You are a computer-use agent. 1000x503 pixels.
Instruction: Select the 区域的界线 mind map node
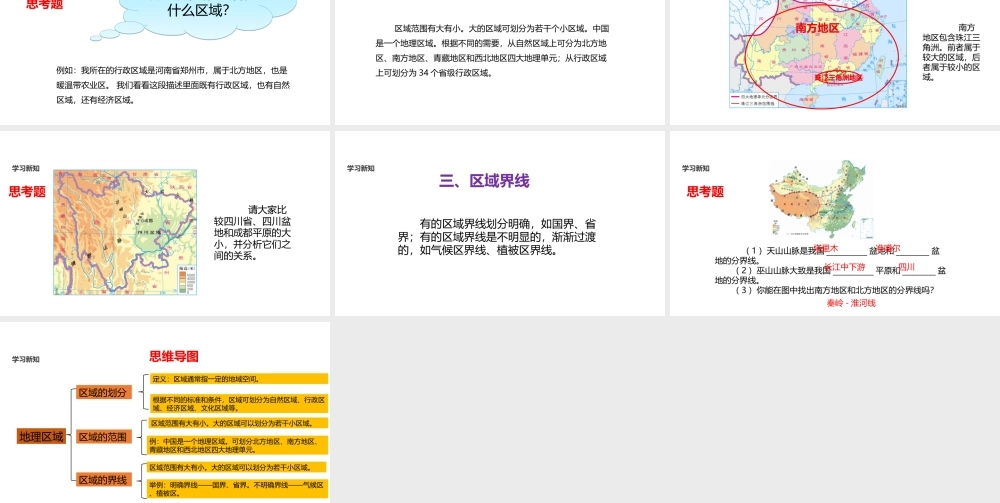[x=103, y=479]
